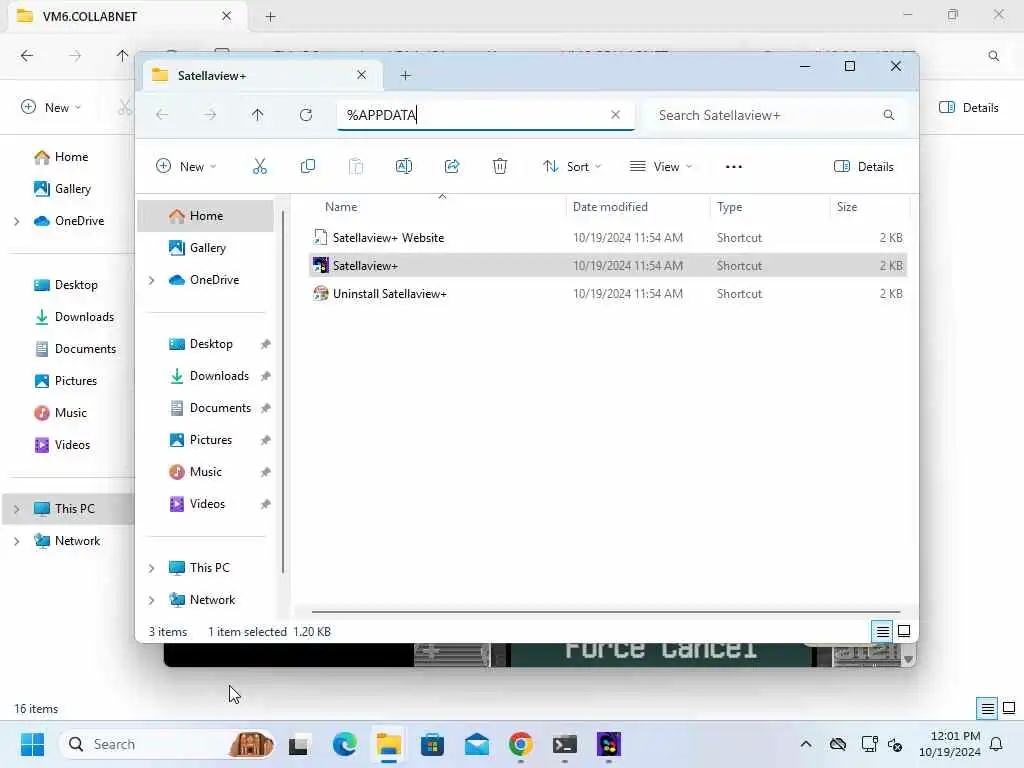This screenshot has height=768, width=1024.
Task: Open the View dropdown menu
Action: pyautogui.click(x=661, y=167)
